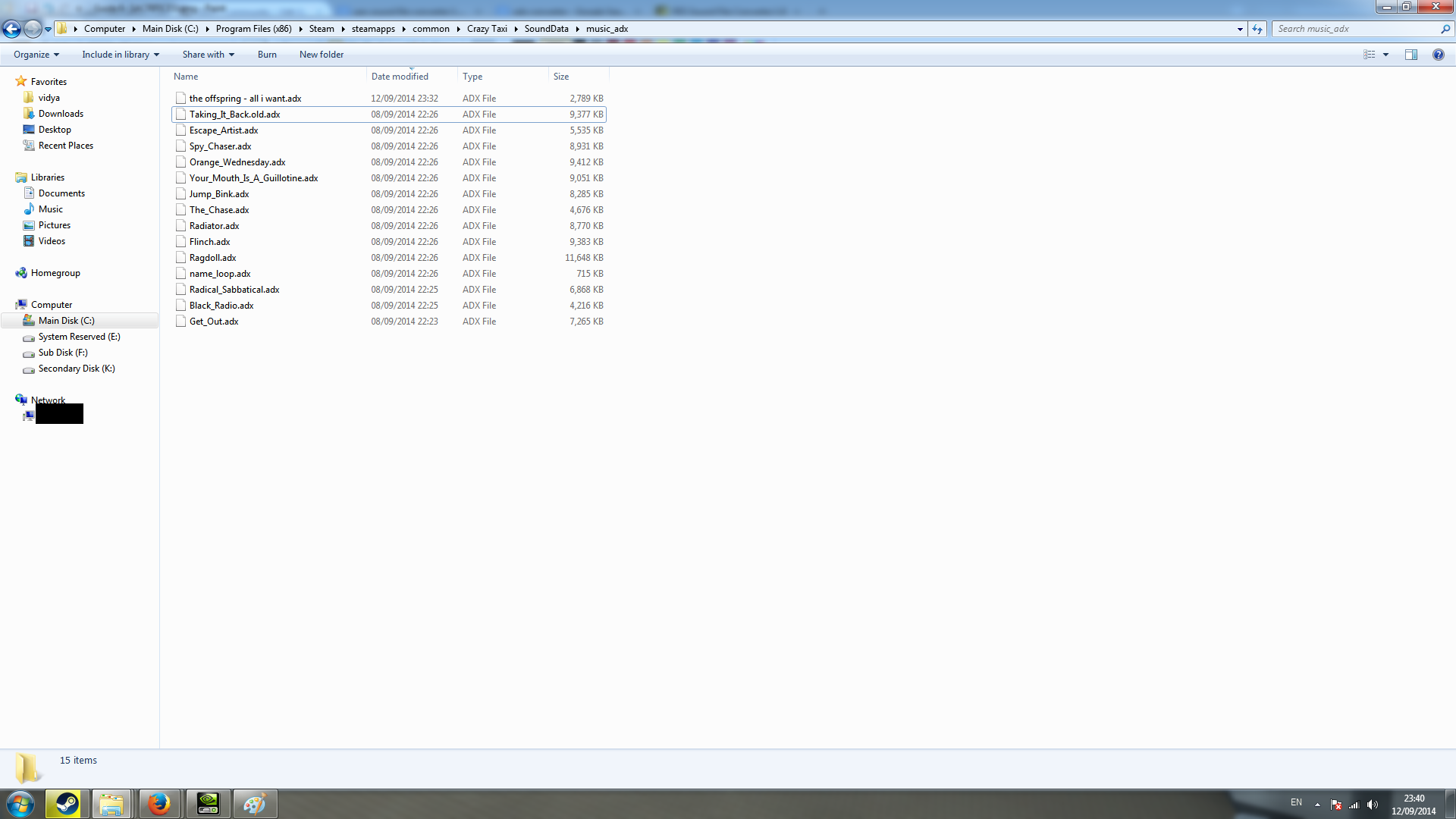Open the Organize dropdown menu
The height and width of the screenshot is (819, 1456).
coord(36,55)
